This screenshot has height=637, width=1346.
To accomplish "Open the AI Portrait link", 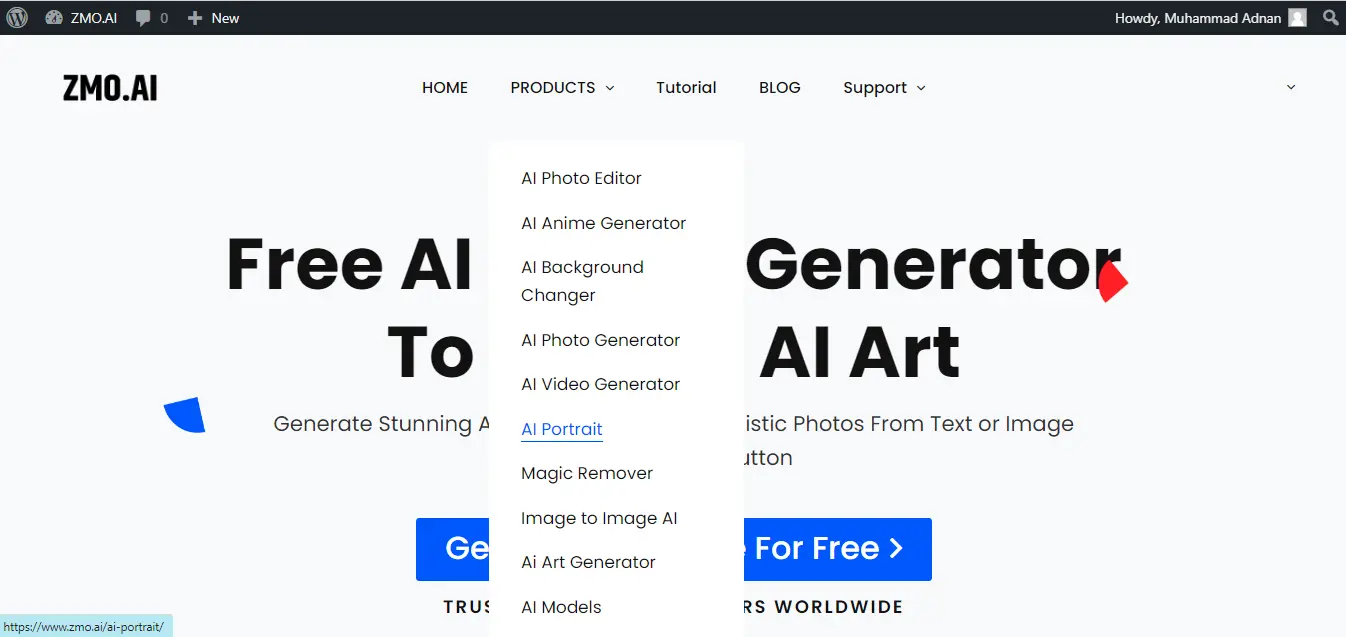I will pos(562,429).
